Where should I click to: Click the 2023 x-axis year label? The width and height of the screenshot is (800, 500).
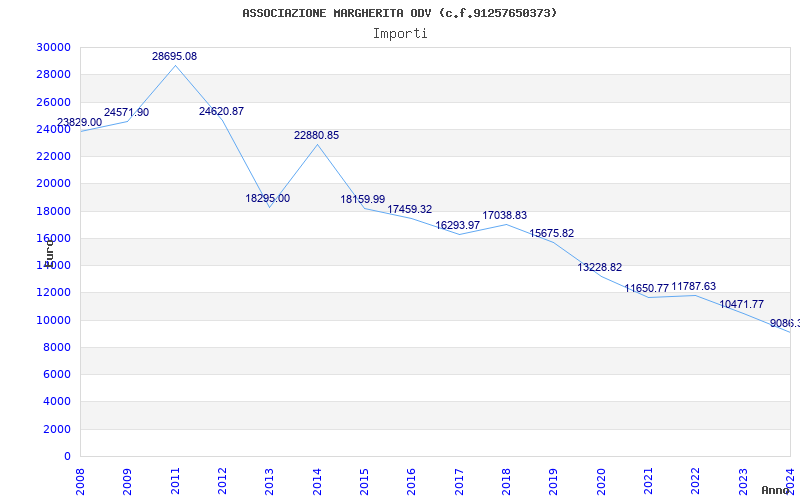click(x=743, y=481)
